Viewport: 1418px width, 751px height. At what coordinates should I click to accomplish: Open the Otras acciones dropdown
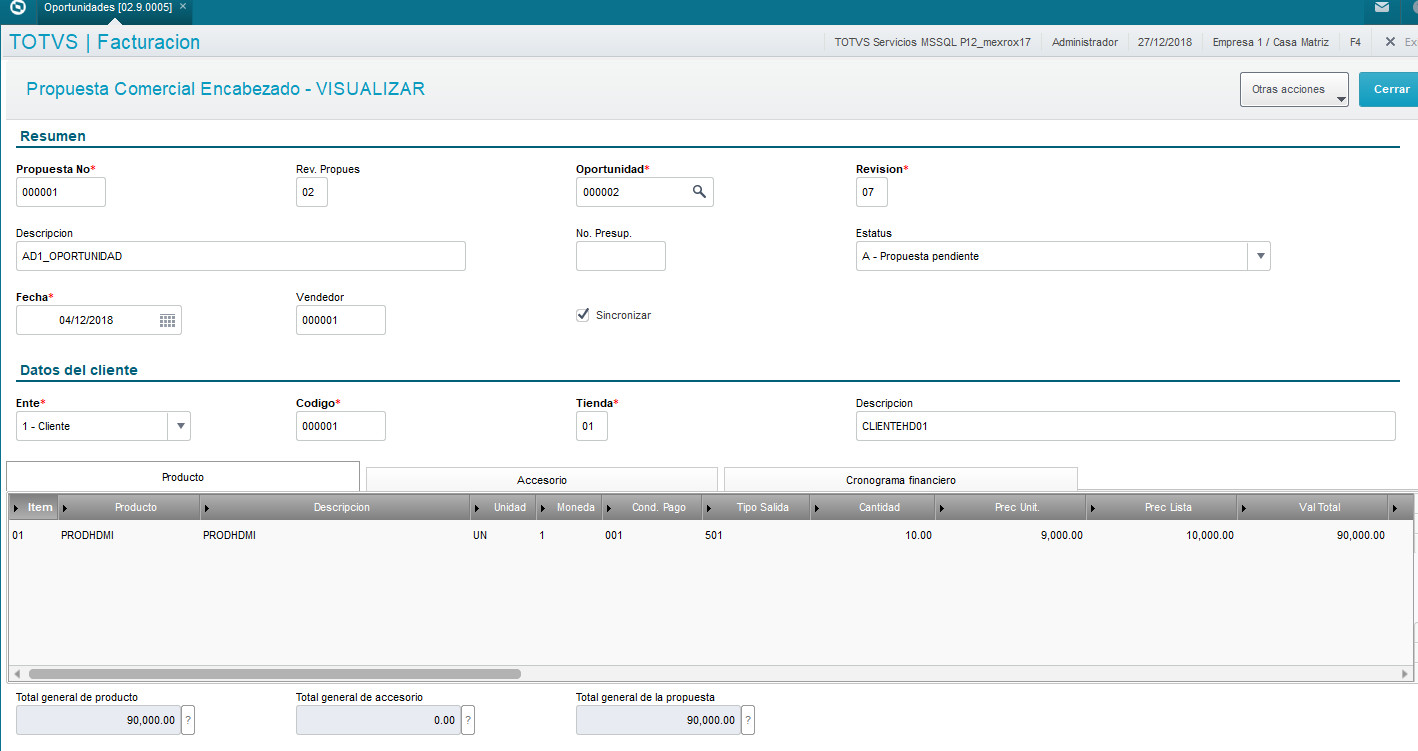(x=1294, y=89)
